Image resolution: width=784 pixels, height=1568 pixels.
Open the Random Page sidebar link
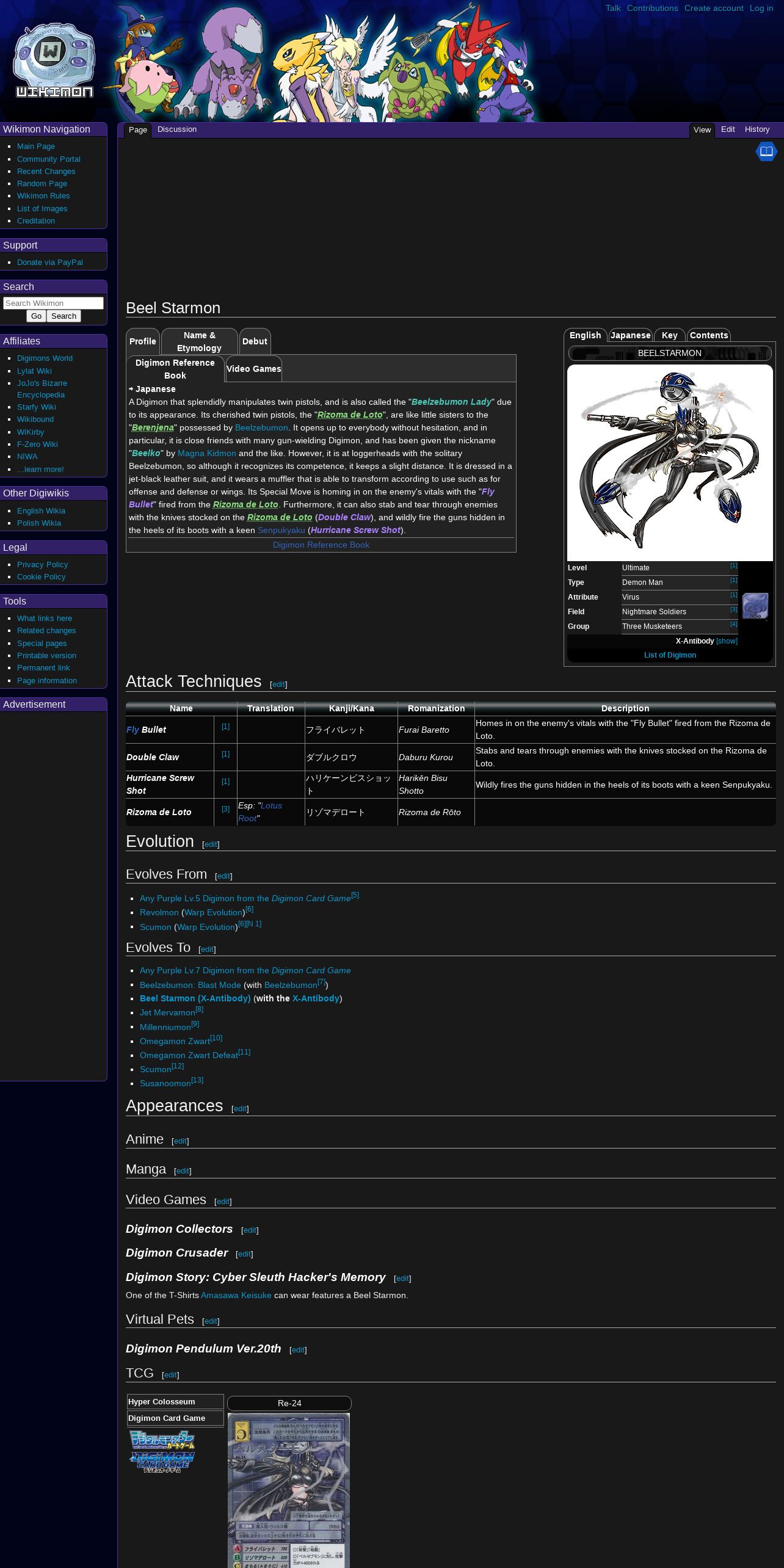[42, 184]
